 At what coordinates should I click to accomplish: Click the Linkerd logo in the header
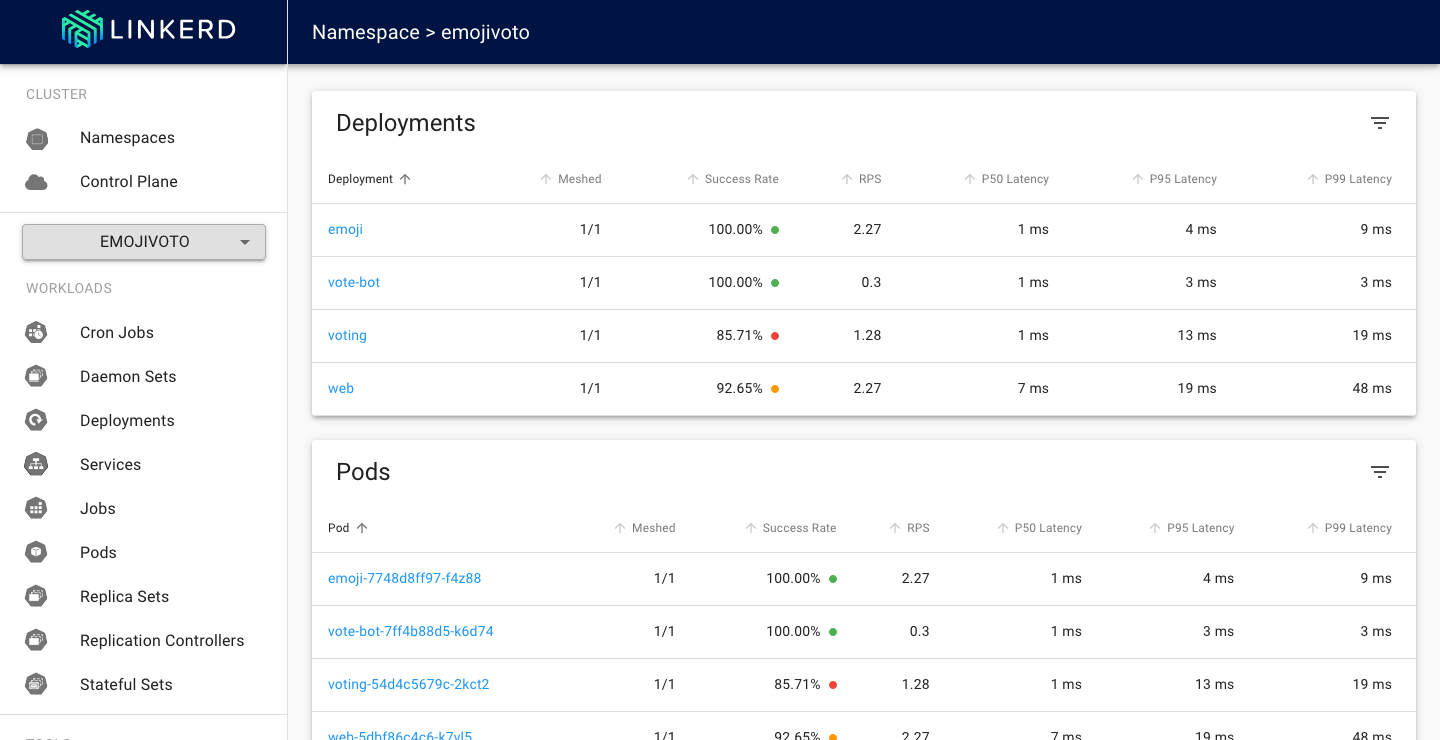click(147, 29)
